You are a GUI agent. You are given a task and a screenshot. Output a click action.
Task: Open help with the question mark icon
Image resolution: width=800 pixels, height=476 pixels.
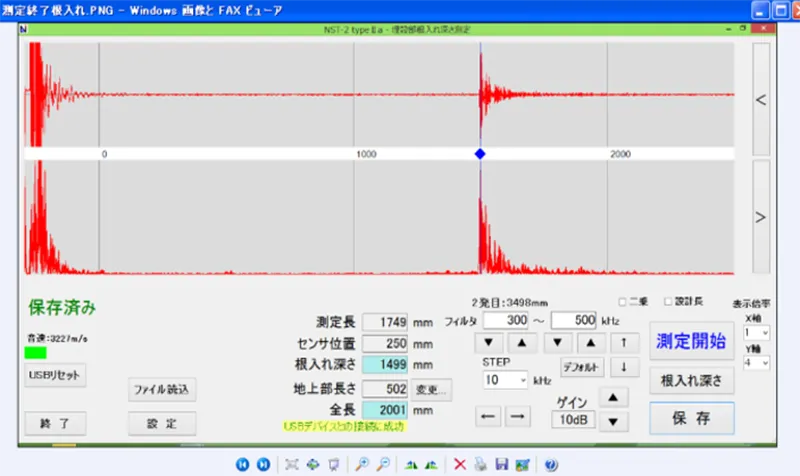[551, 464]
